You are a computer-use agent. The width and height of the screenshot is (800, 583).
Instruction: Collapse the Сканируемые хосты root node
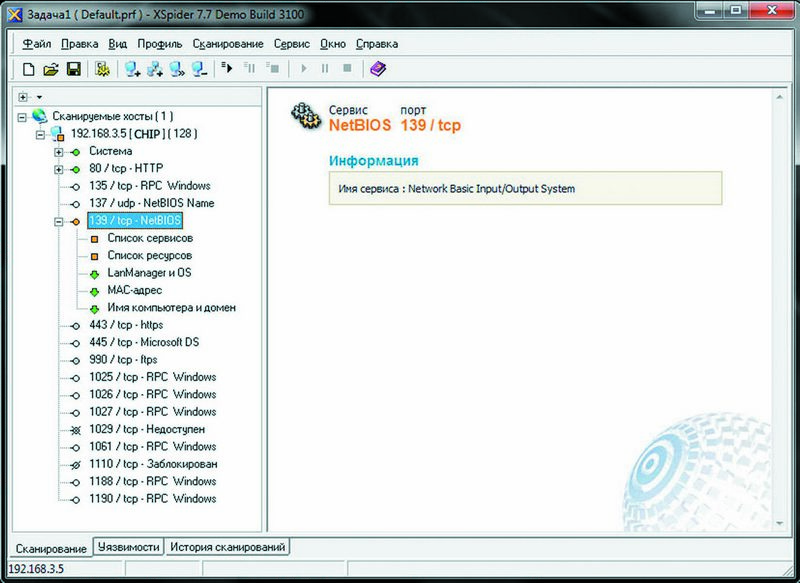(22, 117)
